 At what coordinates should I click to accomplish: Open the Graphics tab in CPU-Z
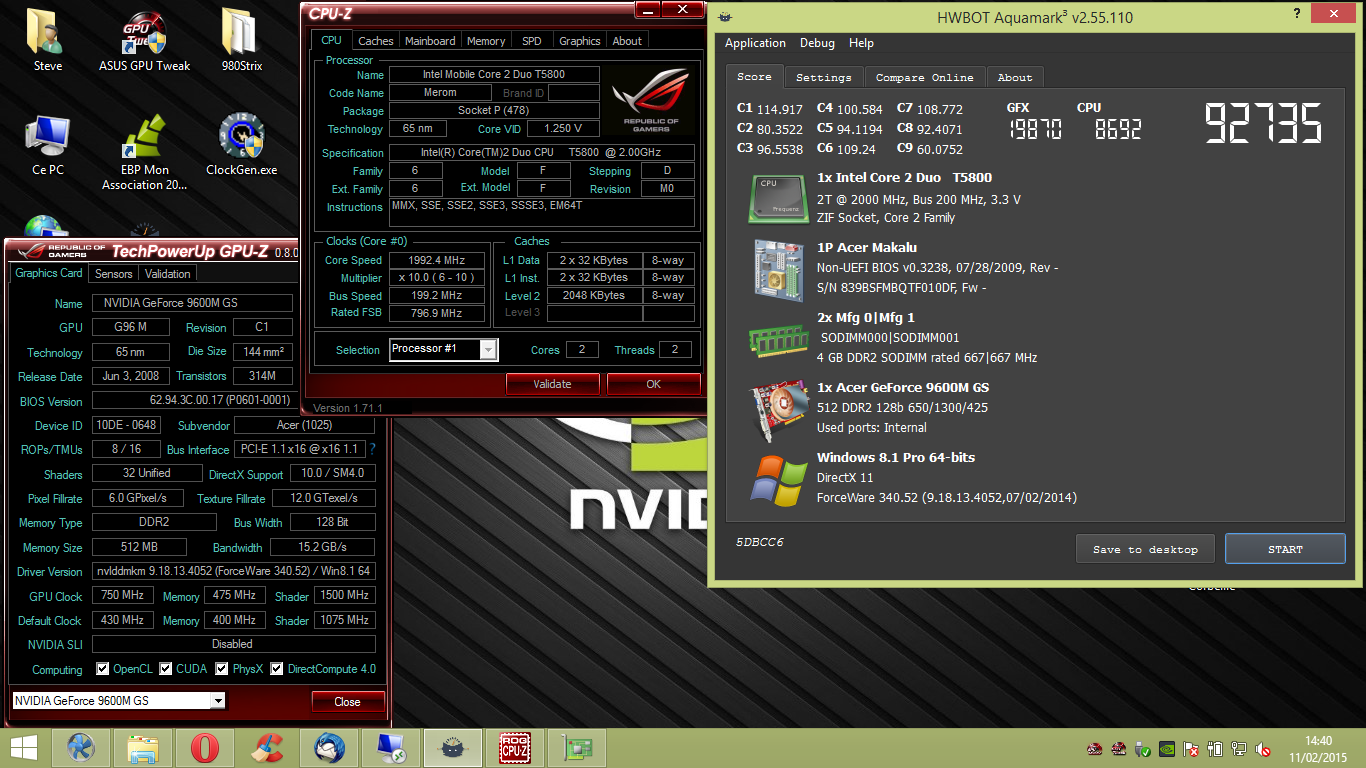tap(580, 41)
